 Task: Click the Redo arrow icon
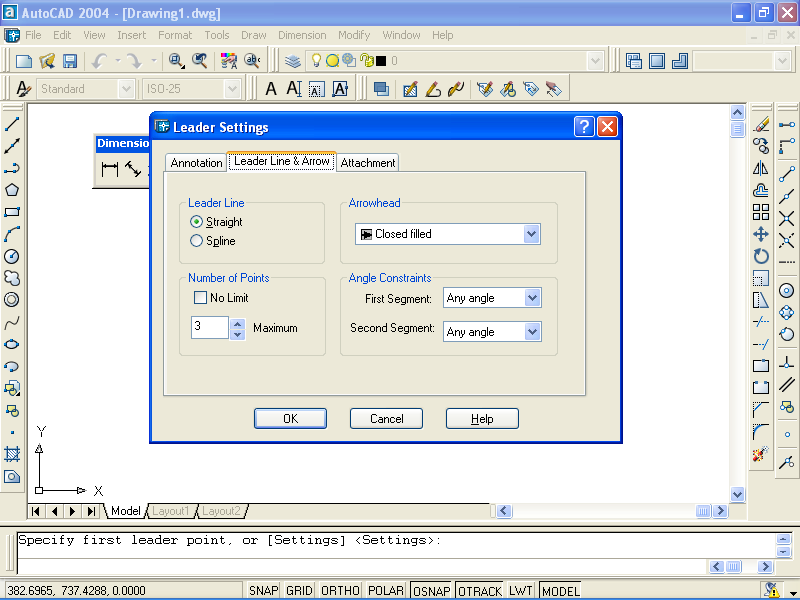(135, 61)
